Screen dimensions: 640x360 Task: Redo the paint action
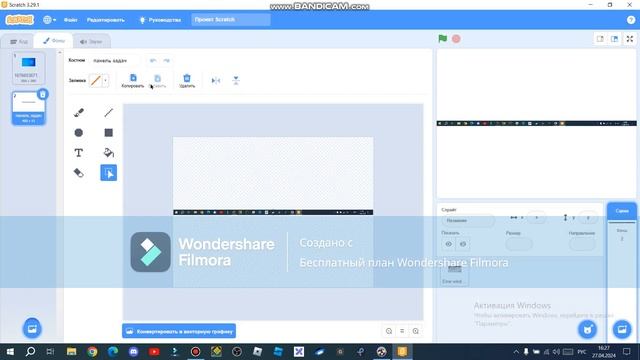coord(167,60)
